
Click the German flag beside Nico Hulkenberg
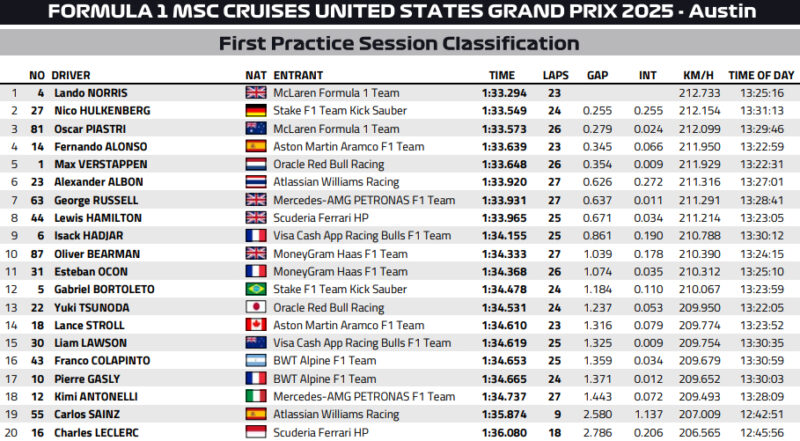tap(256, 110)
